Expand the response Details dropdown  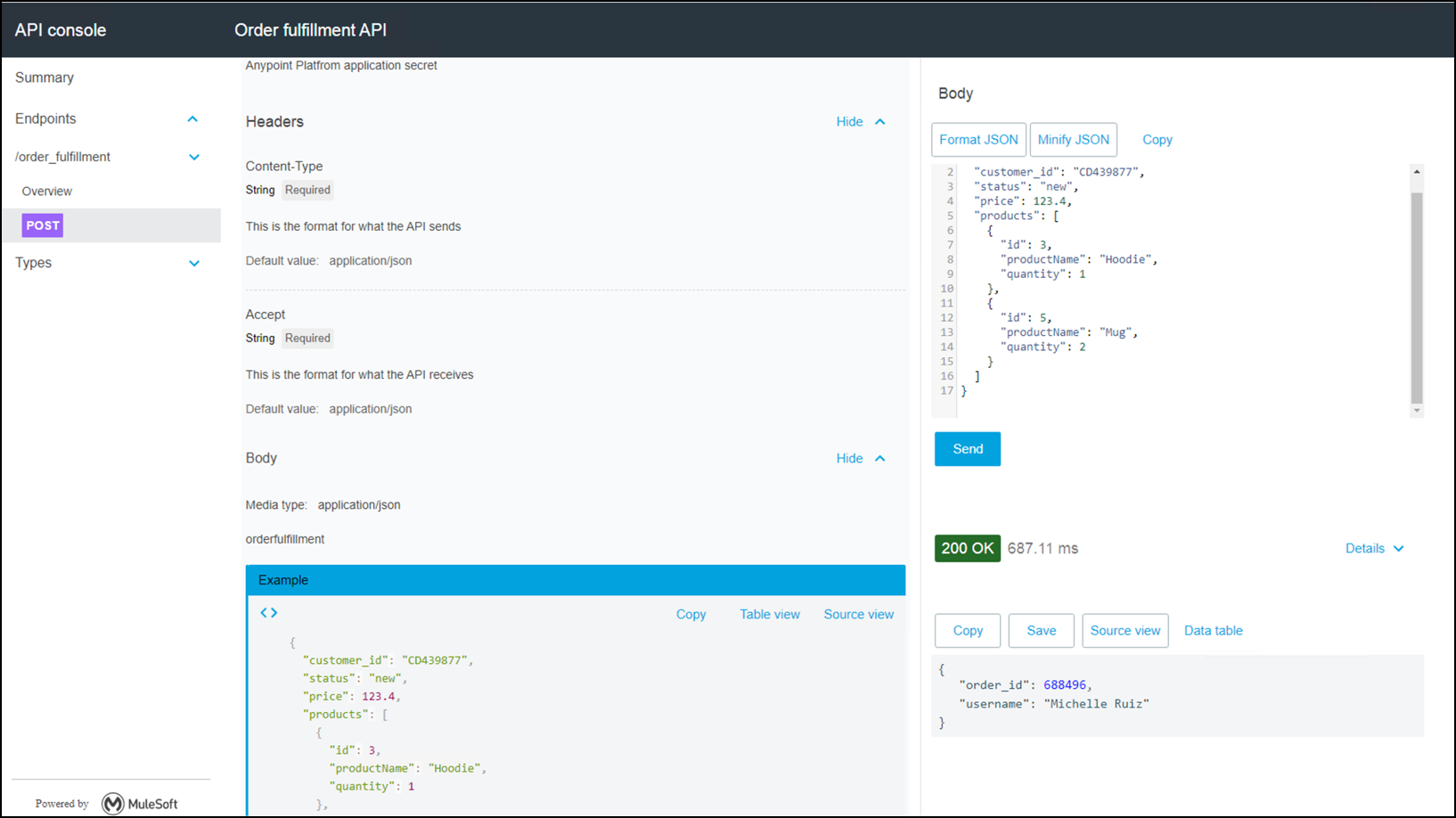click(x=1375, y=548)
